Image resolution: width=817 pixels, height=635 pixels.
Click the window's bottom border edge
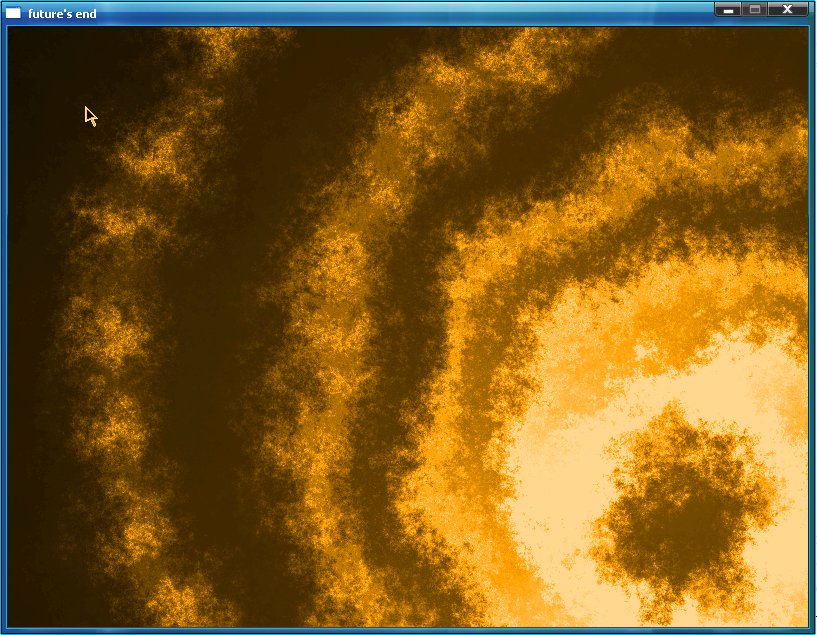400,630
